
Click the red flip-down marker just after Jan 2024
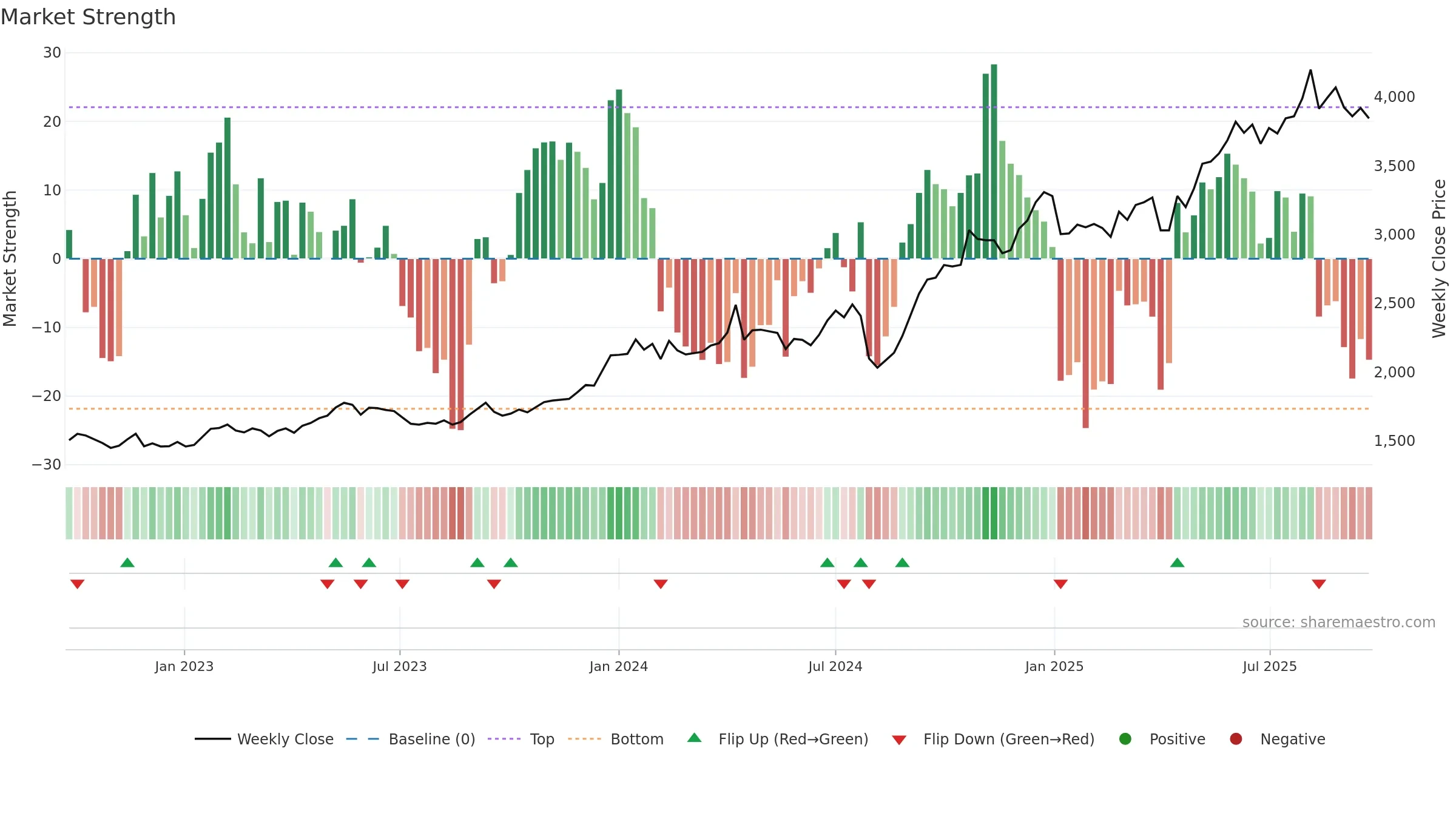click(661, 584)
